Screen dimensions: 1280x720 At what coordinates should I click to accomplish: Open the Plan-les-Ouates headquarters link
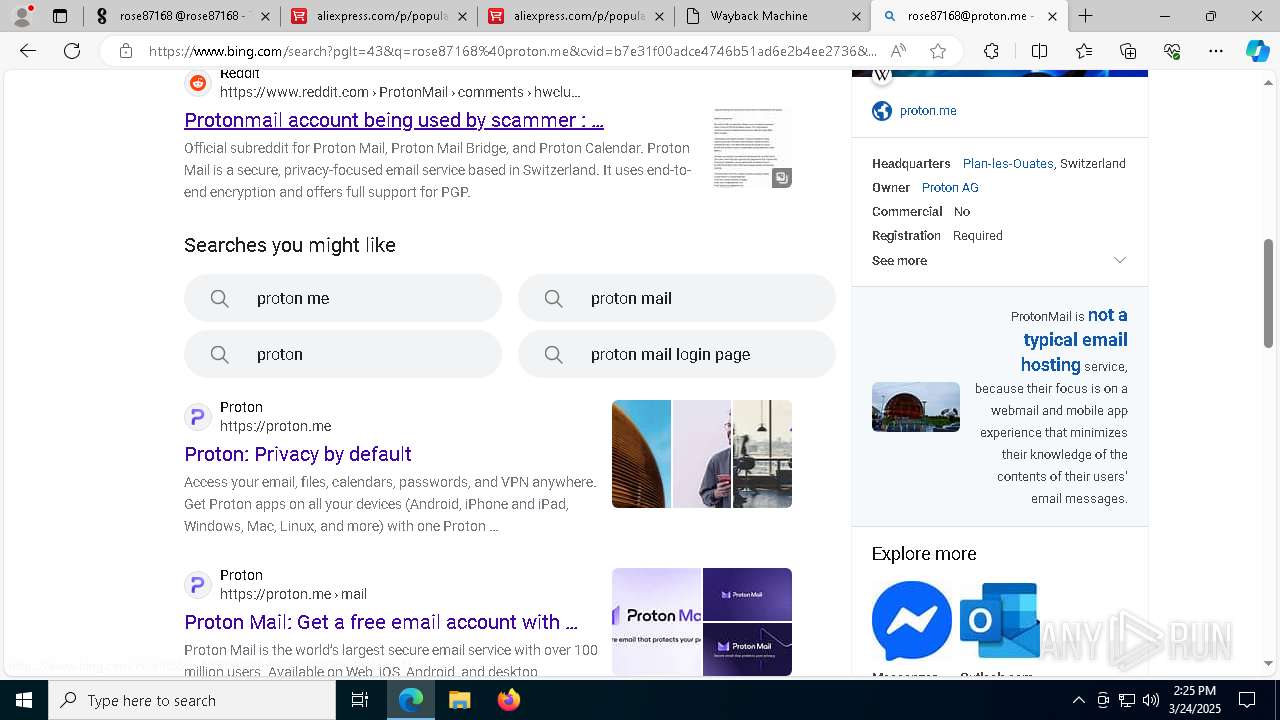(1008, 164)
